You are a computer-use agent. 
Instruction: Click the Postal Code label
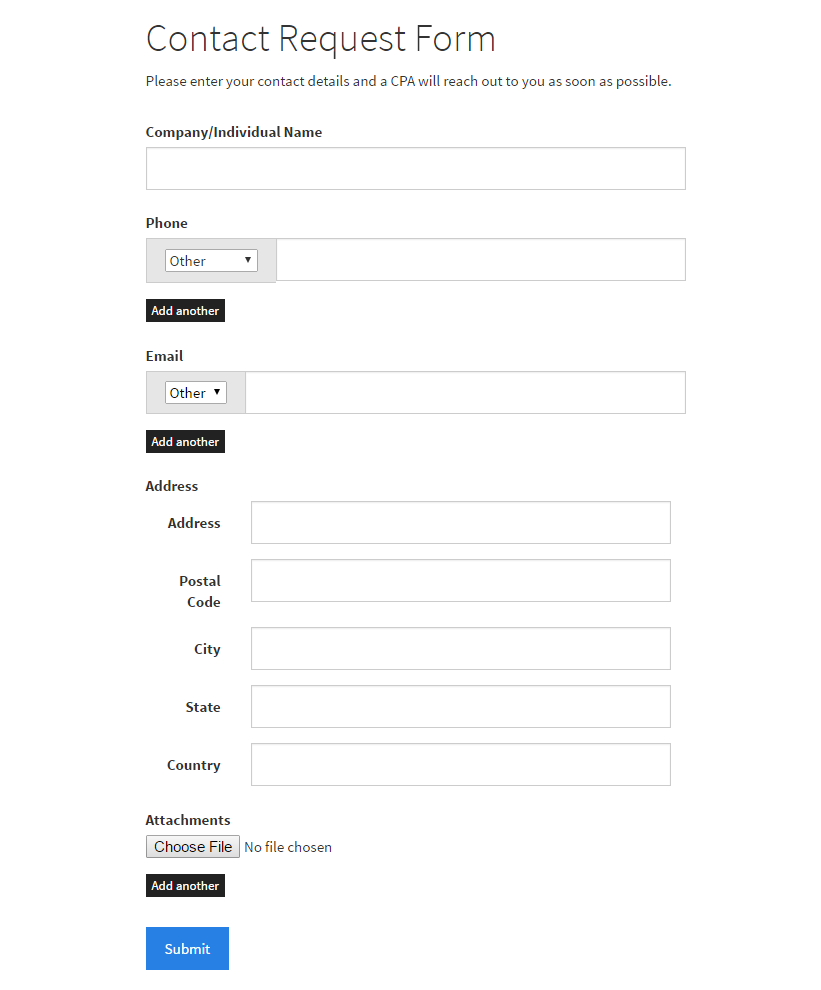click(201, 591)
